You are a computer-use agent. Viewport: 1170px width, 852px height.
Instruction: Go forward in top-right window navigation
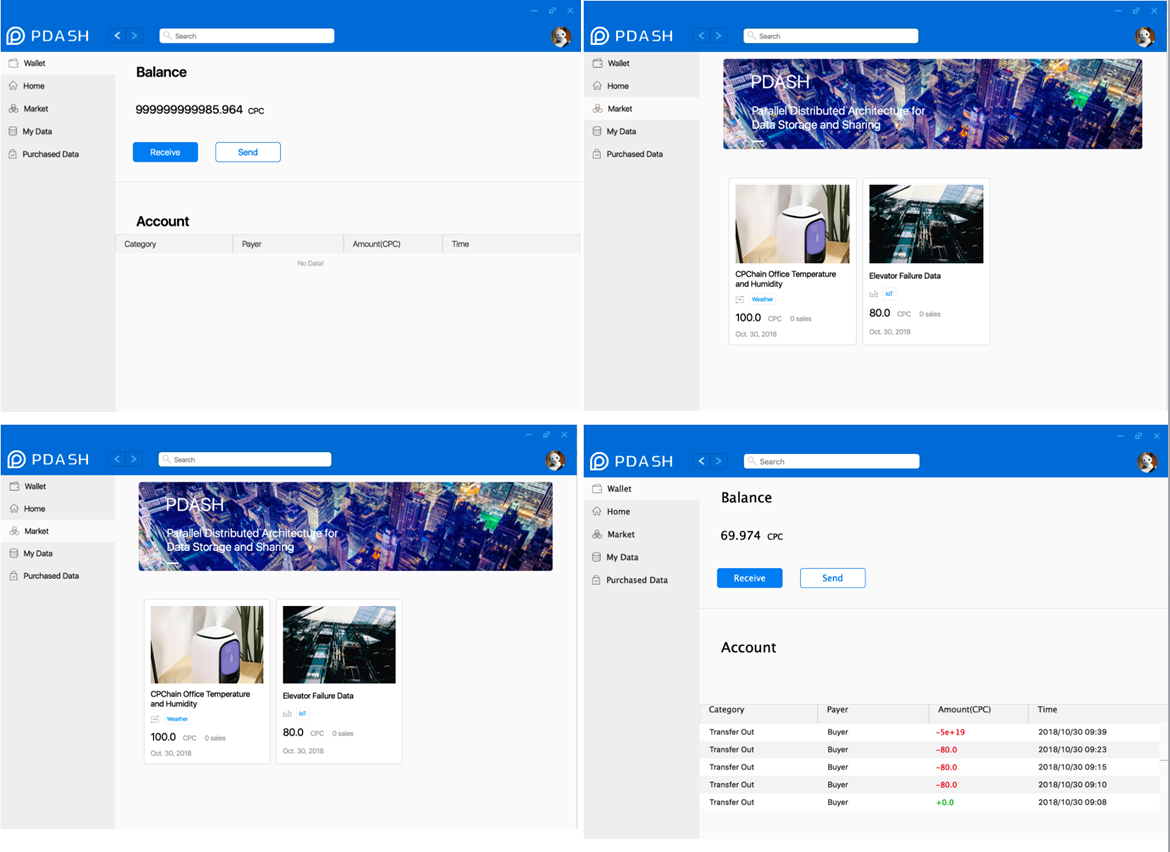click(719, 35)
